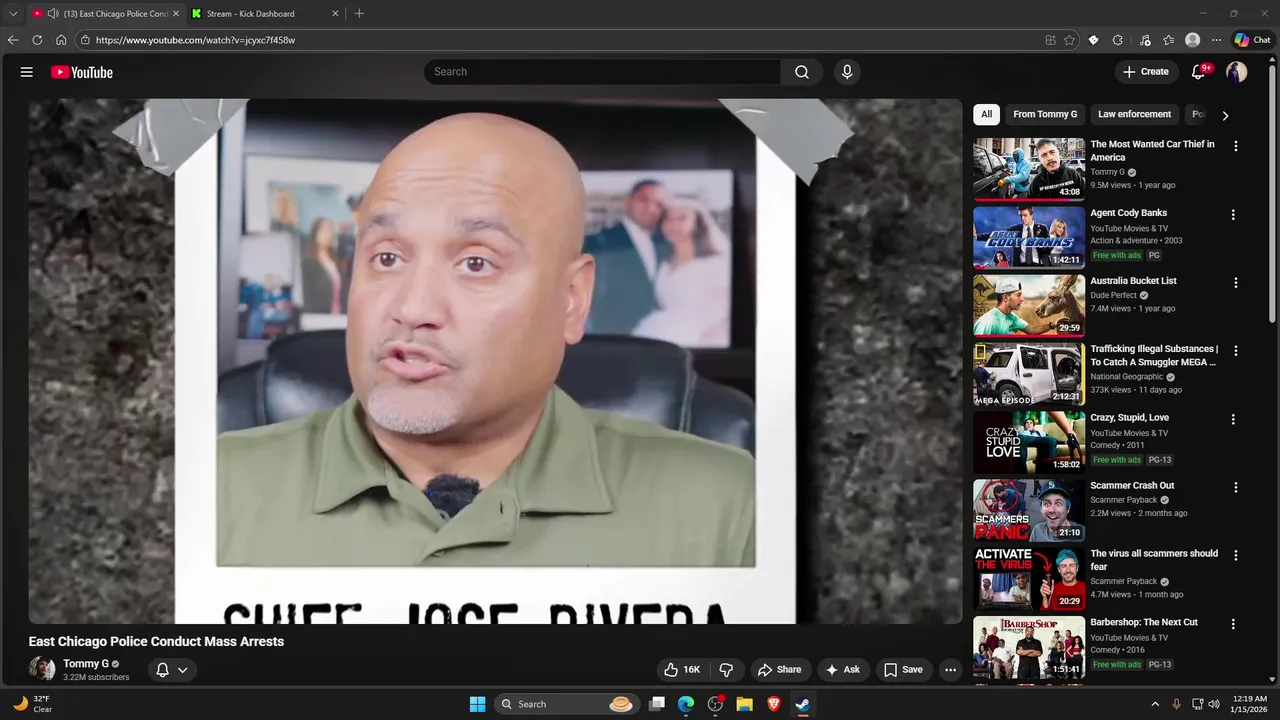Open options for Barbershop: The Next Cut
Image resolution: width=1280 pixels, height=720 pixels.
(x=1233, y=624)
